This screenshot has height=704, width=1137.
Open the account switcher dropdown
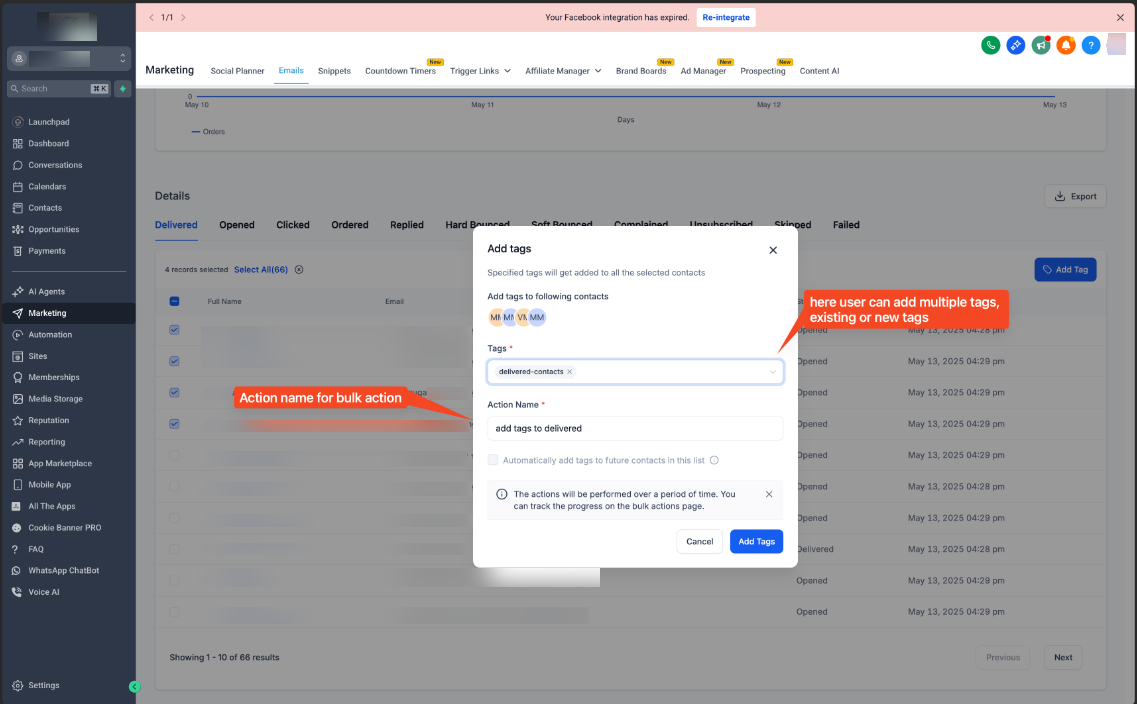click(x=69, y=58)
